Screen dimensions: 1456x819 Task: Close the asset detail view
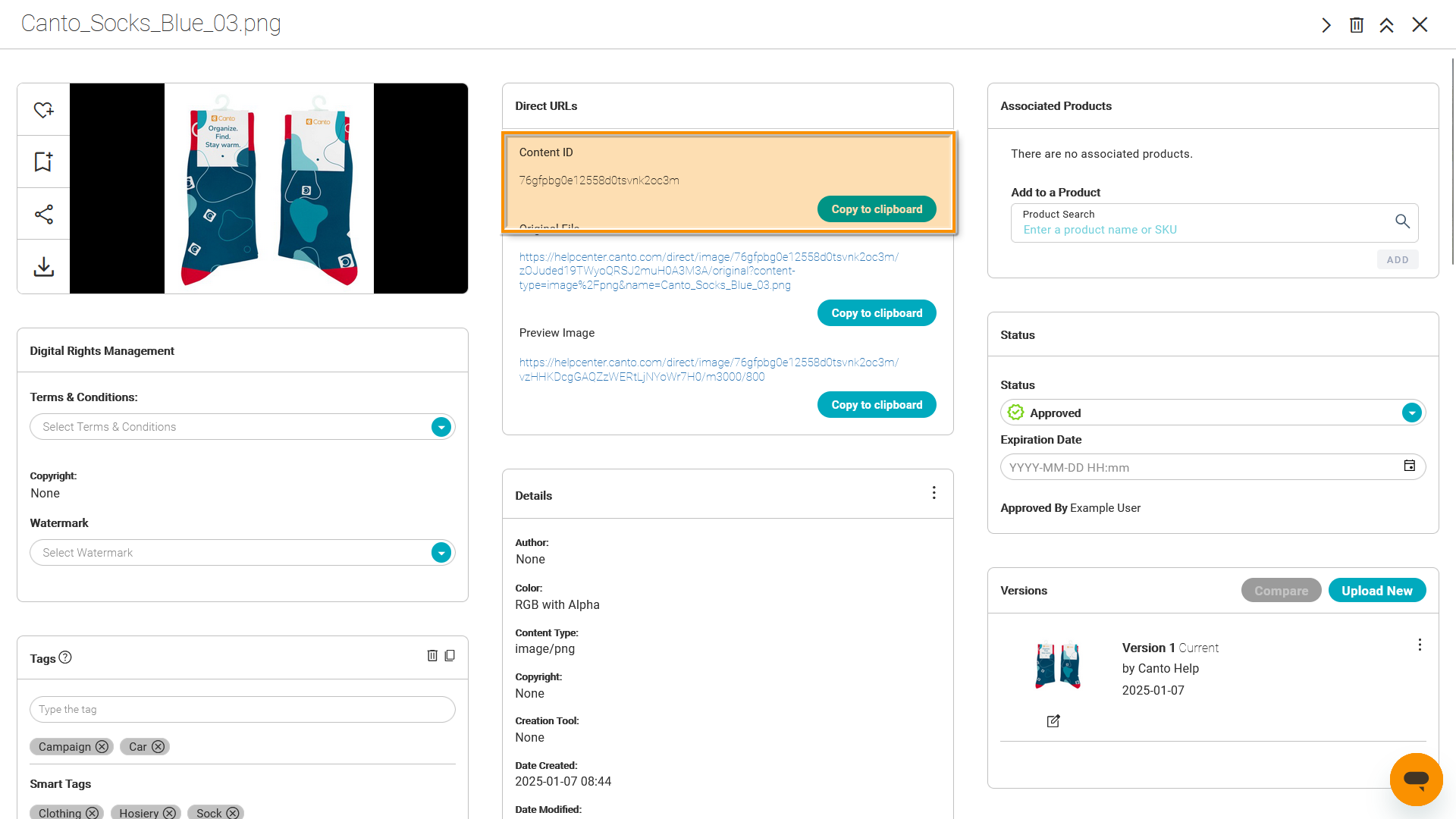[1420, 25]
